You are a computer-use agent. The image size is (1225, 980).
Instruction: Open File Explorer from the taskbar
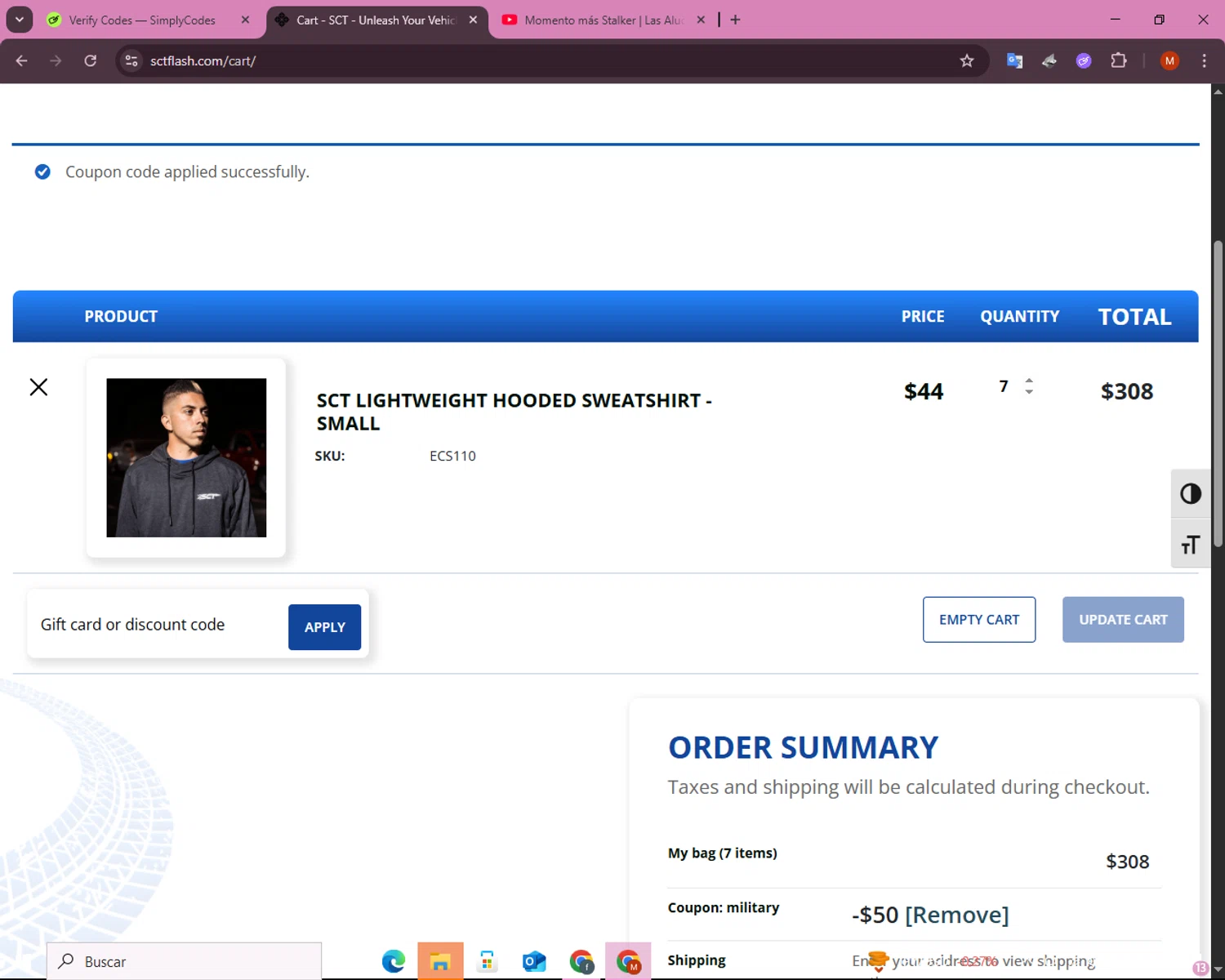tap(440, 961)
